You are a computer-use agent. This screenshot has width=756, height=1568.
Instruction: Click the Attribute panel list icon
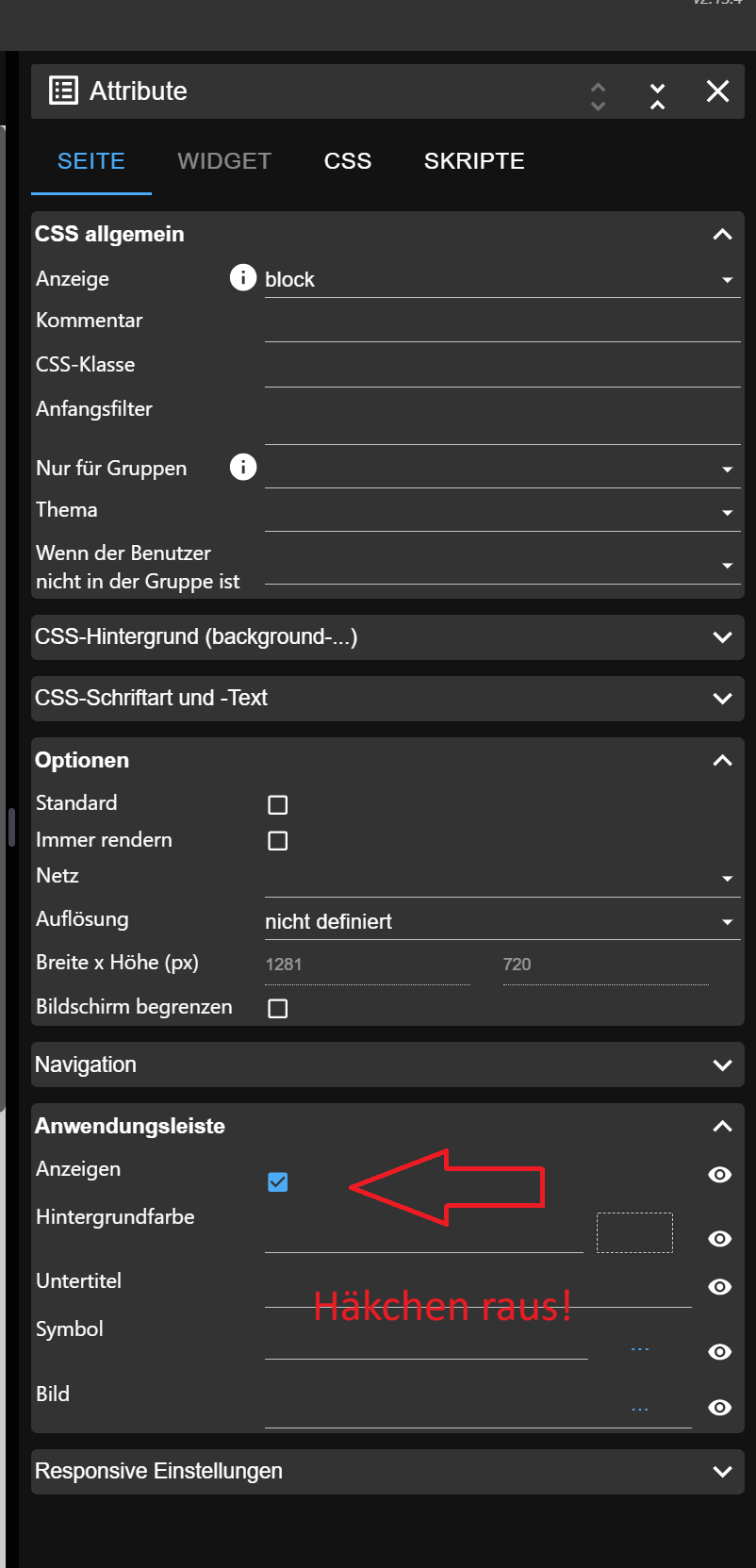click(x=63, y=91)
